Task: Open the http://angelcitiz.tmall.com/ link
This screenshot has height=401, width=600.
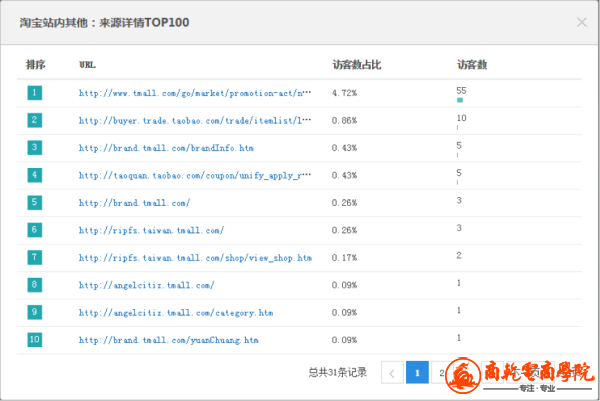Action: click(147, 285)
